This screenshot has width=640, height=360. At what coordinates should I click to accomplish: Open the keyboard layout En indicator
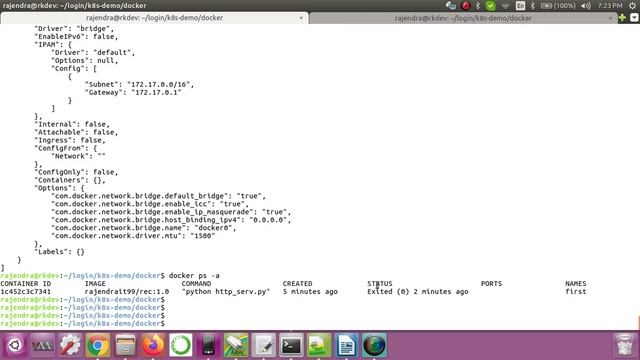coord(520,6)
